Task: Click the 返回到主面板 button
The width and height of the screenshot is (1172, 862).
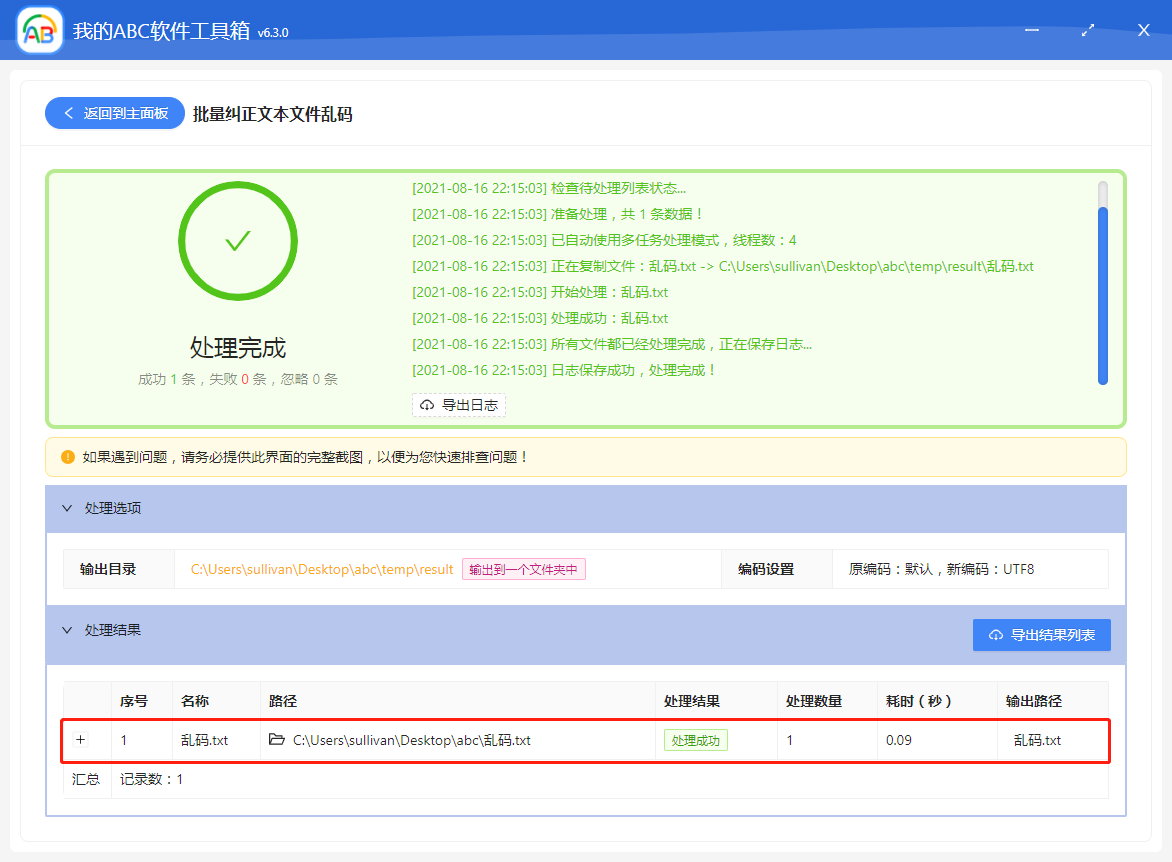Action: [114, 112]
